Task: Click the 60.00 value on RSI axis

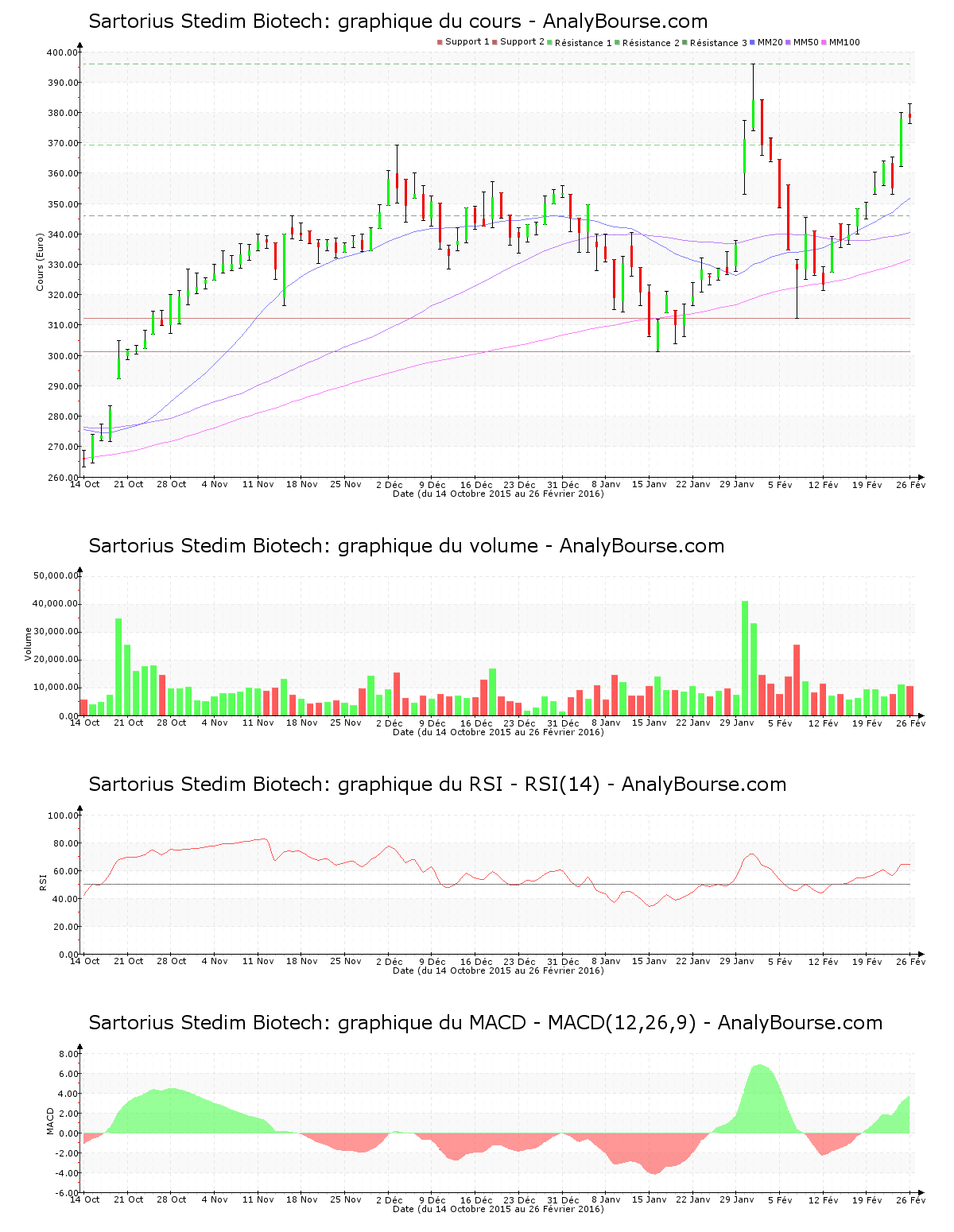Action: 65,871
